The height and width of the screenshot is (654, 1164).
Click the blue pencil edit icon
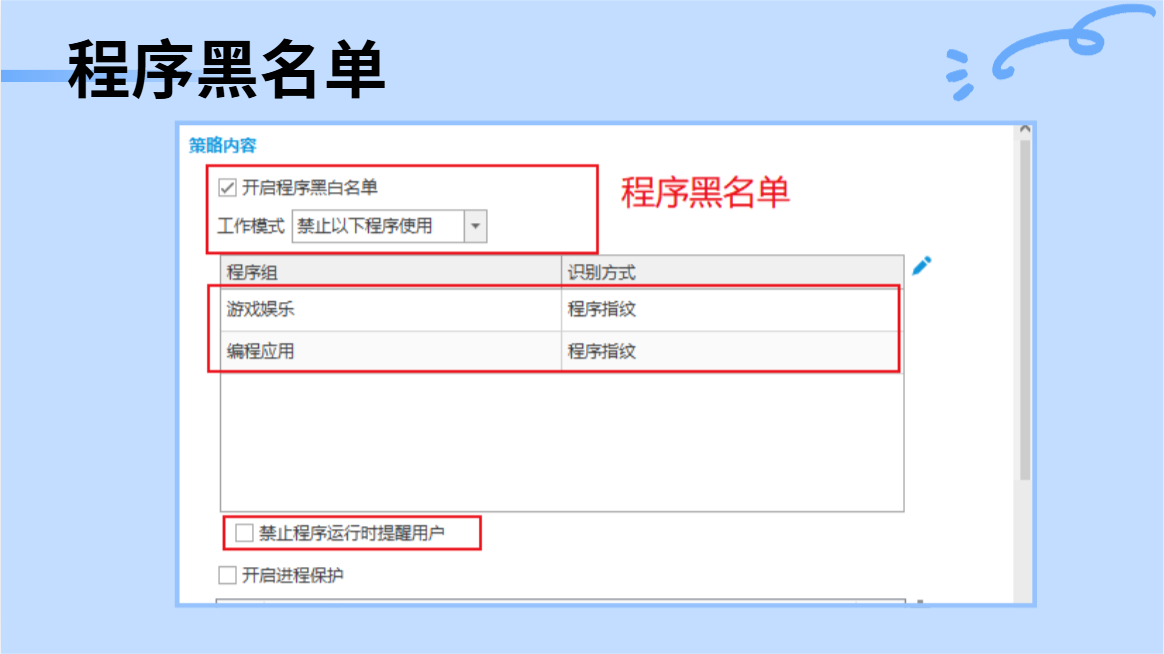(921, 266)
